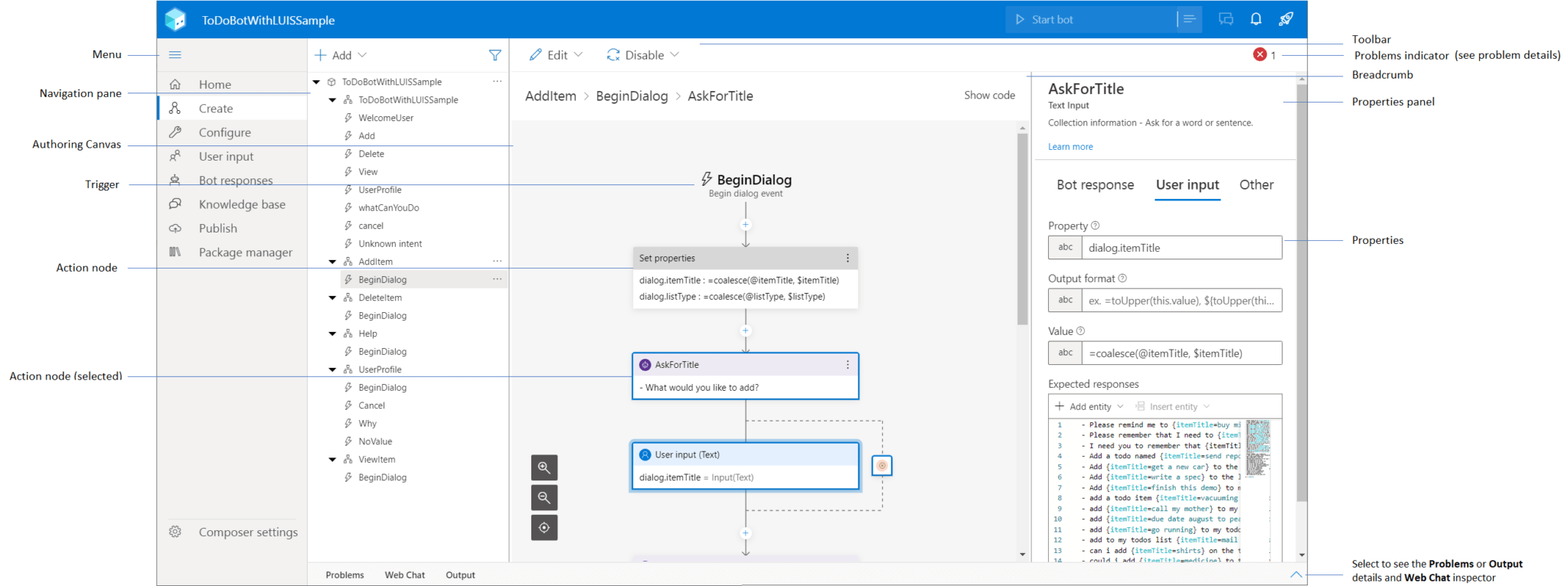Open the Set properties node three-dot menu
The height and width of the screenshot is (586, 1568).
coord(848,258)
